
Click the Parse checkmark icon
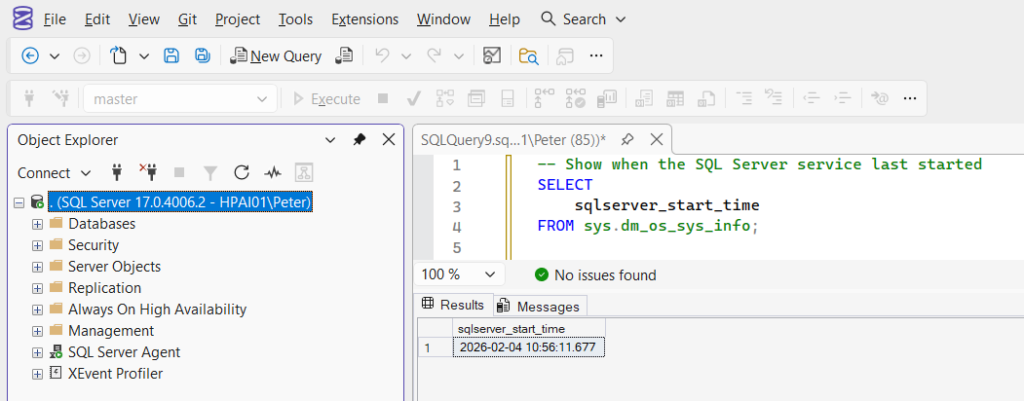pyautogui.click(x=413, y=99)
